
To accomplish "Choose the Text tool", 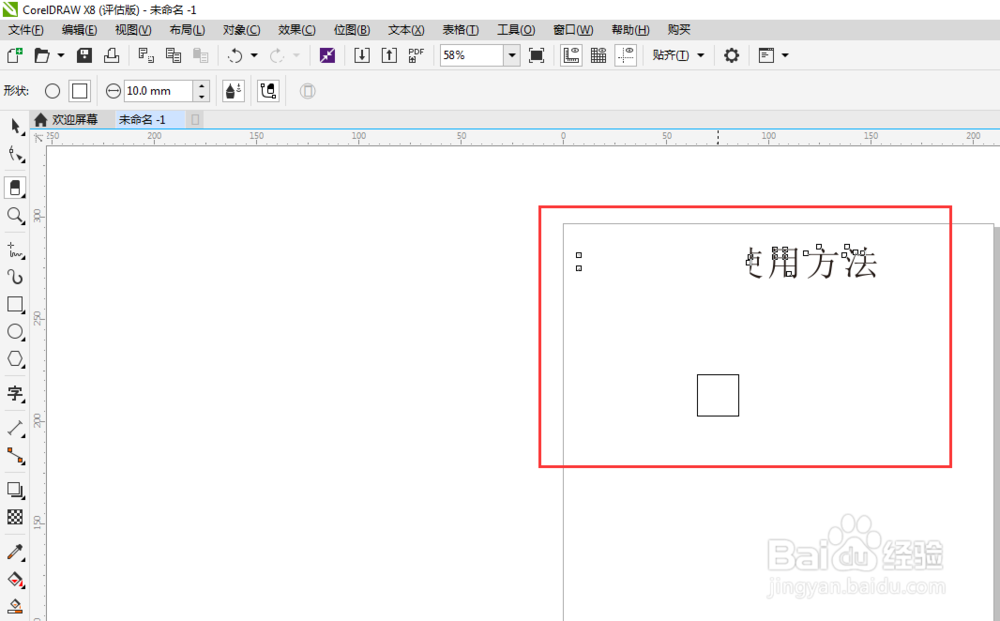I will click(x=15, y=394).
